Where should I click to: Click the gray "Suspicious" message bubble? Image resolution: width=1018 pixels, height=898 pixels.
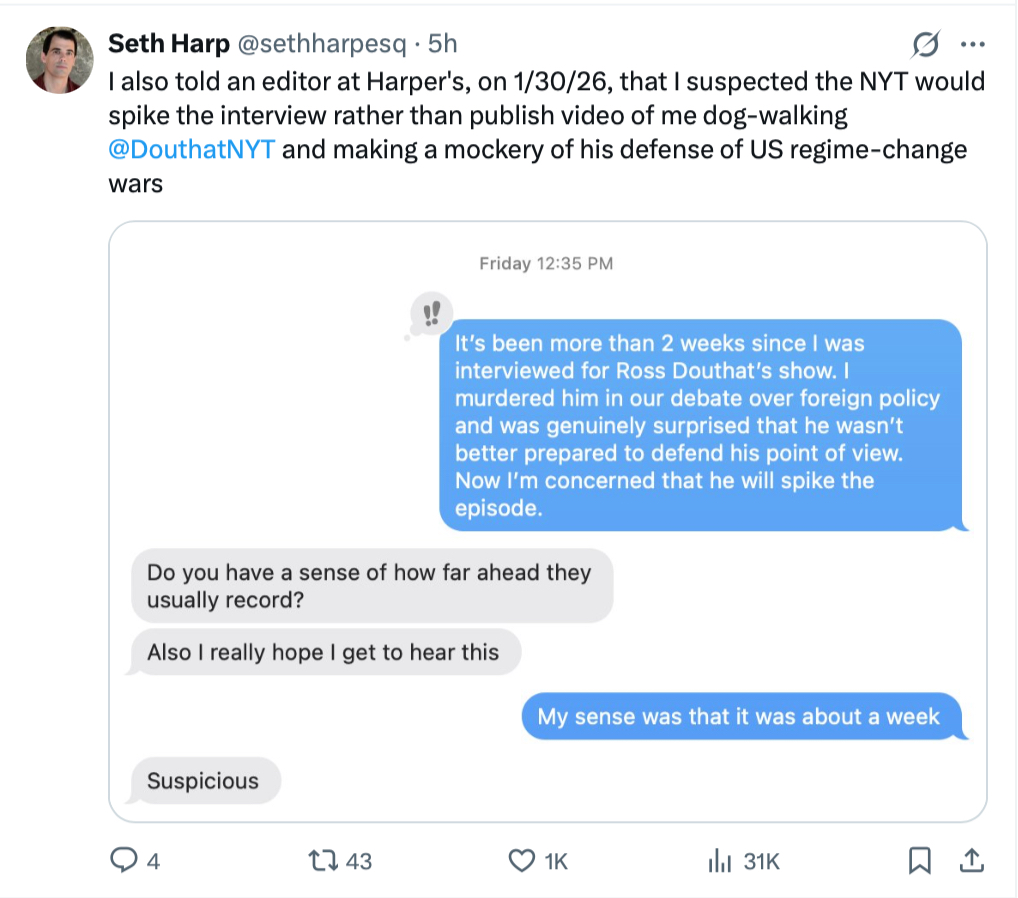[x=204, y=781]
